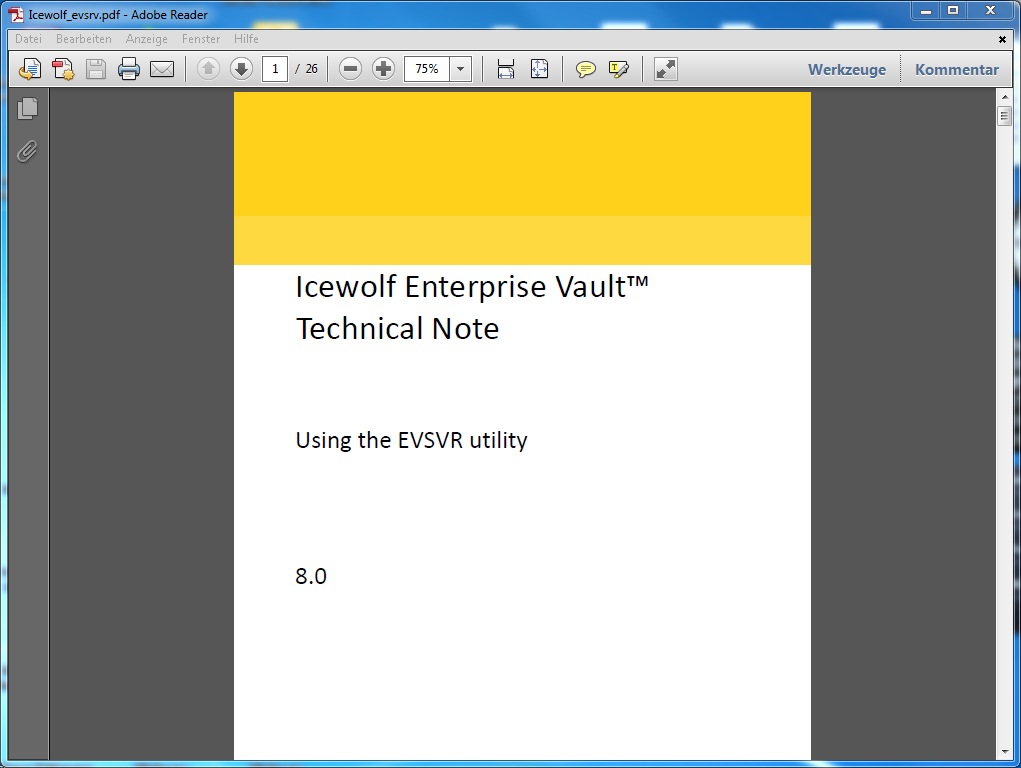Zoom in with the plus button
This screenshot has height=768, width=1021.
pyautogui.click(x=384, y=68)
